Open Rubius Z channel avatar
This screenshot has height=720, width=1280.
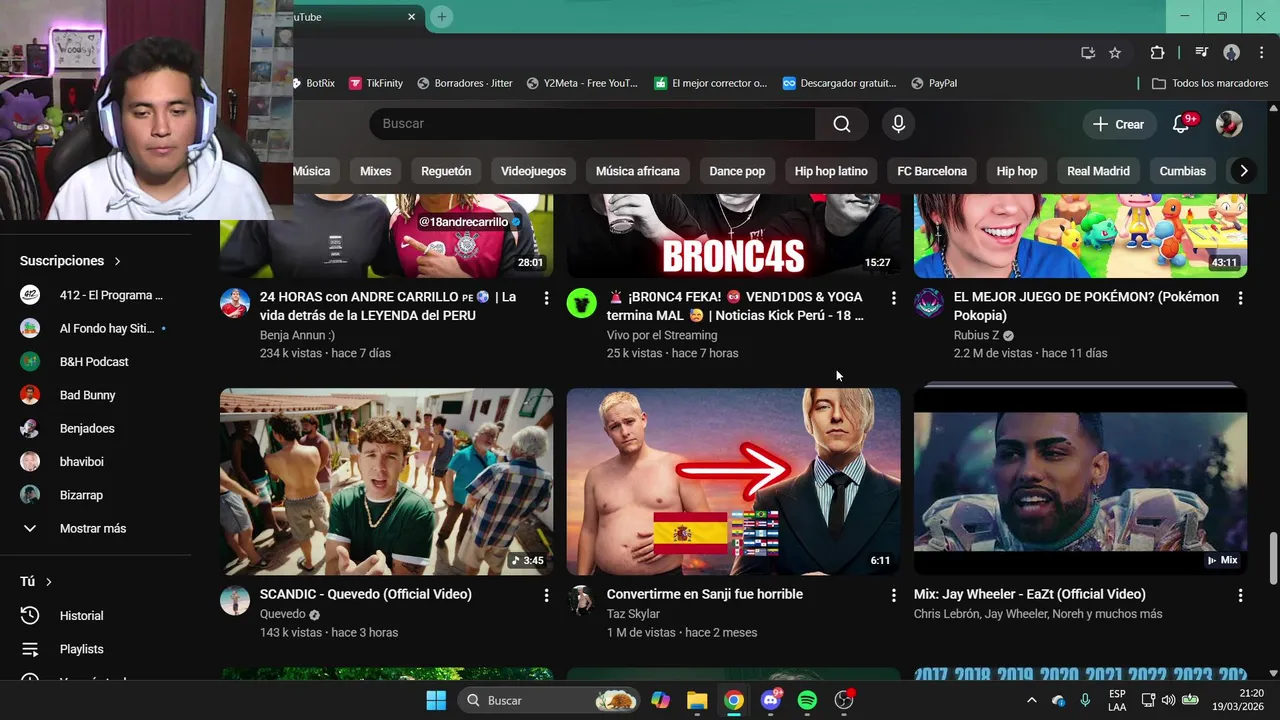pos(929,303)
